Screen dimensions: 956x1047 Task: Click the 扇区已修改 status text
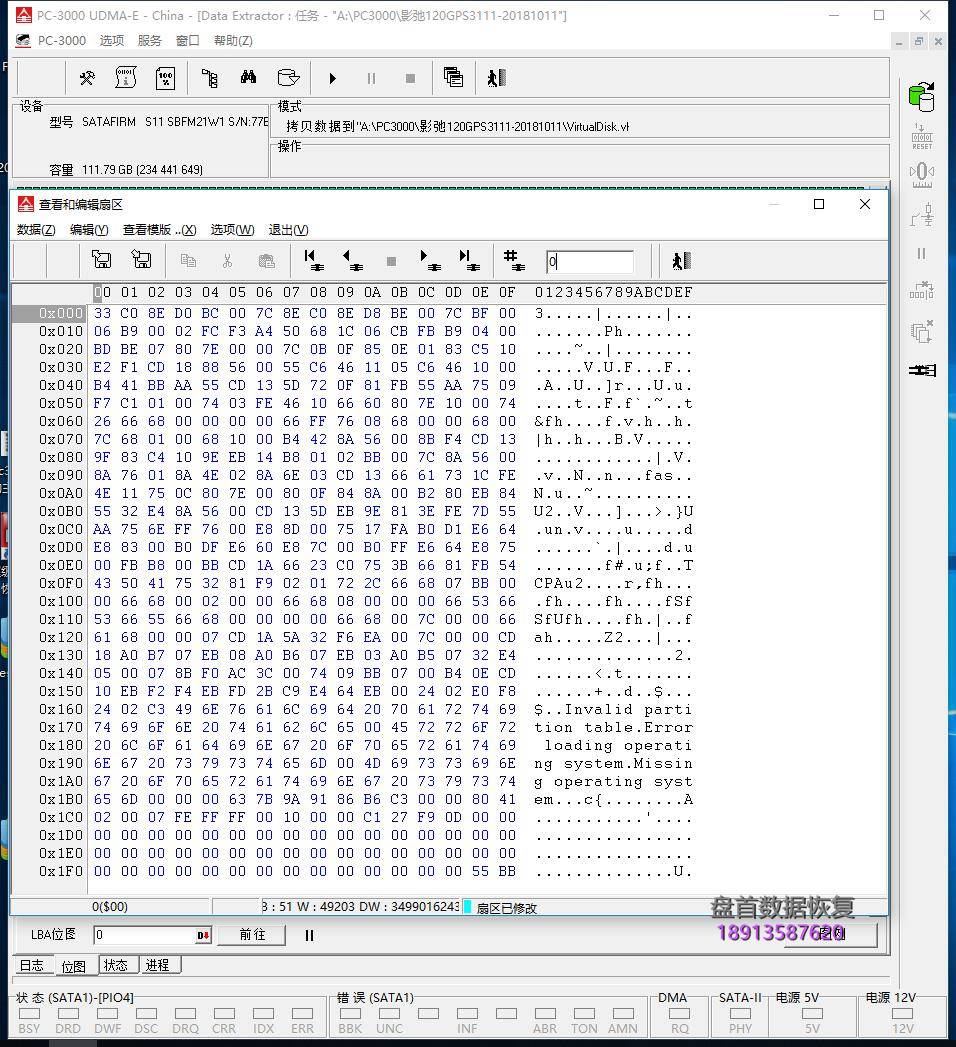point(507,908)
